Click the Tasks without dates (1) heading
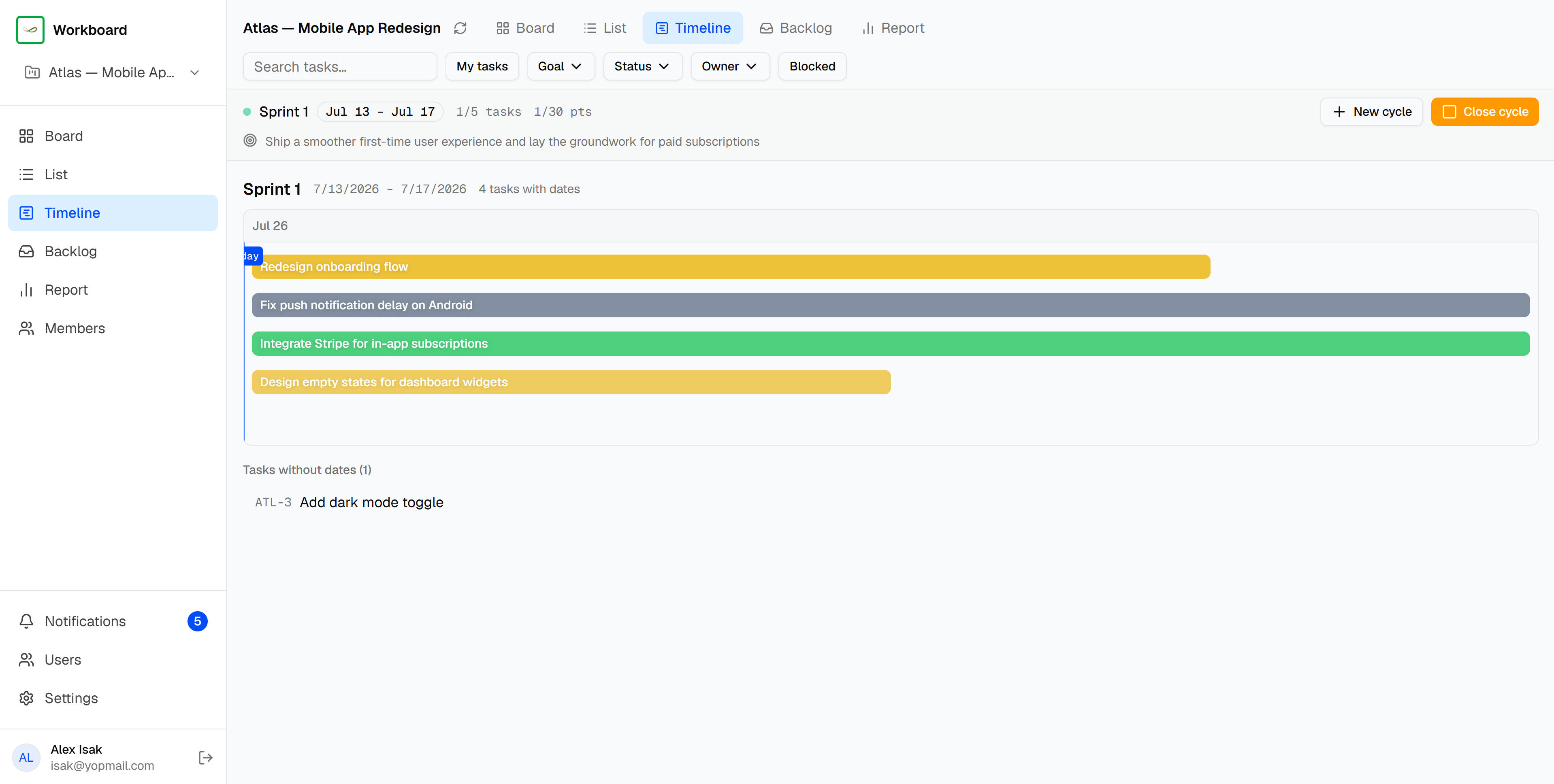This screenshot has height=784, width=1554. (x=307, y=470)
